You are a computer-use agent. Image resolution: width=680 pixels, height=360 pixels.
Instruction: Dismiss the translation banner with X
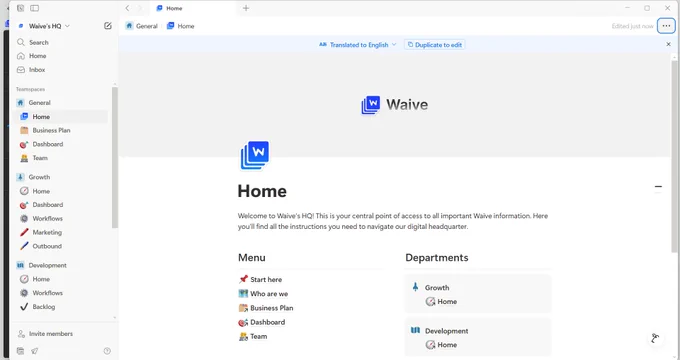[x=668, y=44]
